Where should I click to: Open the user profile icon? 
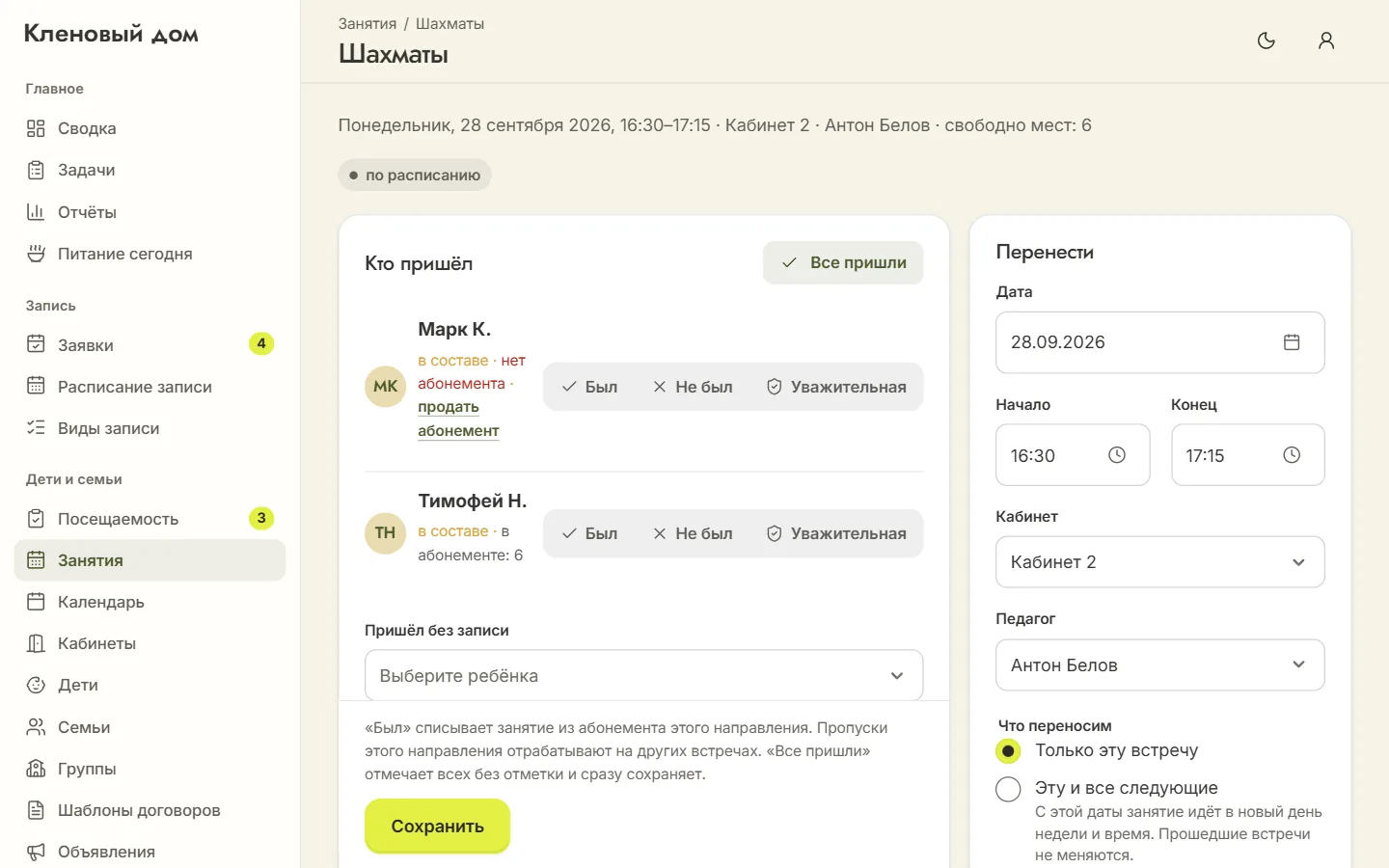pos(1326,41)
